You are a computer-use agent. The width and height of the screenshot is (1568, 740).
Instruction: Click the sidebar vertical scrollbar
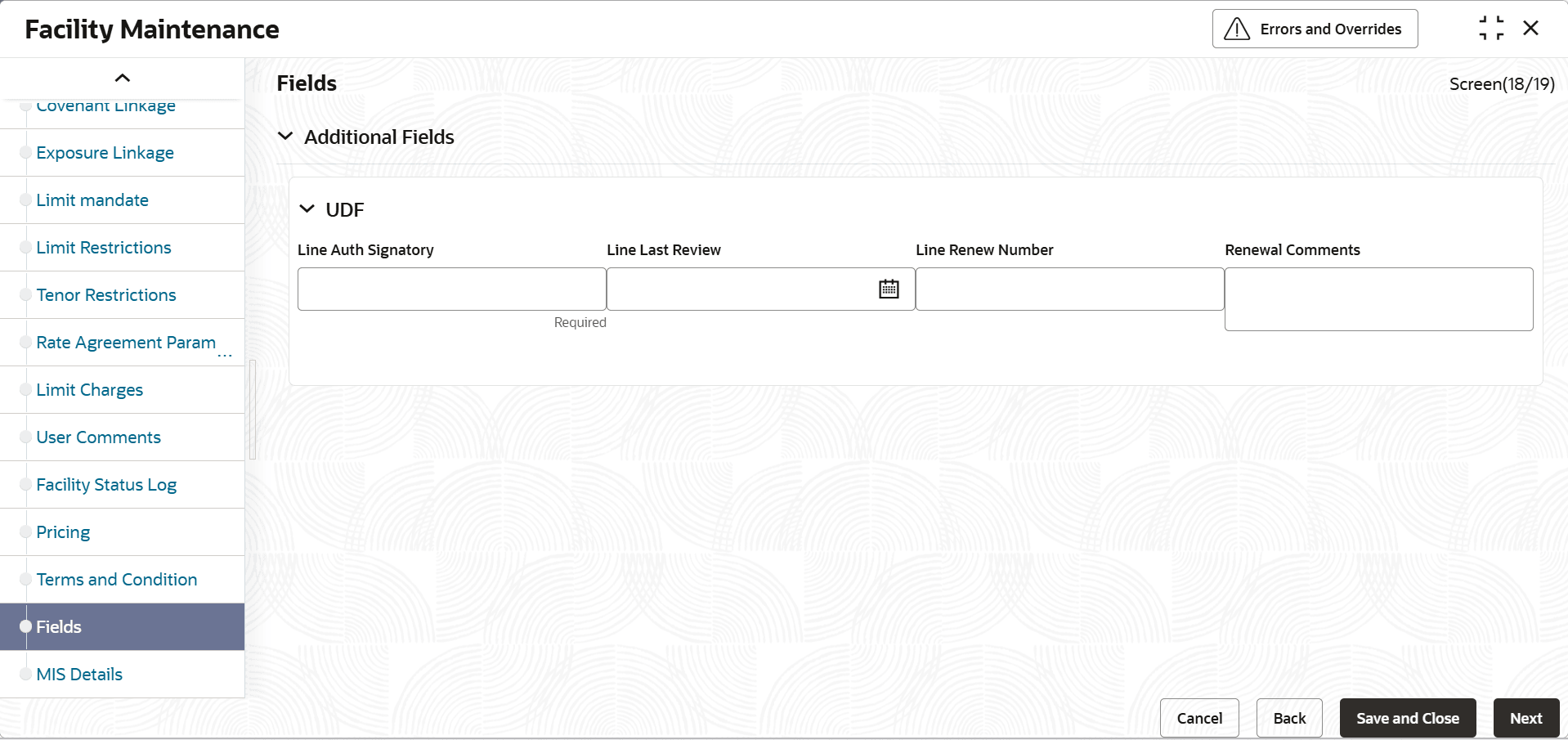tap(253, 409)
